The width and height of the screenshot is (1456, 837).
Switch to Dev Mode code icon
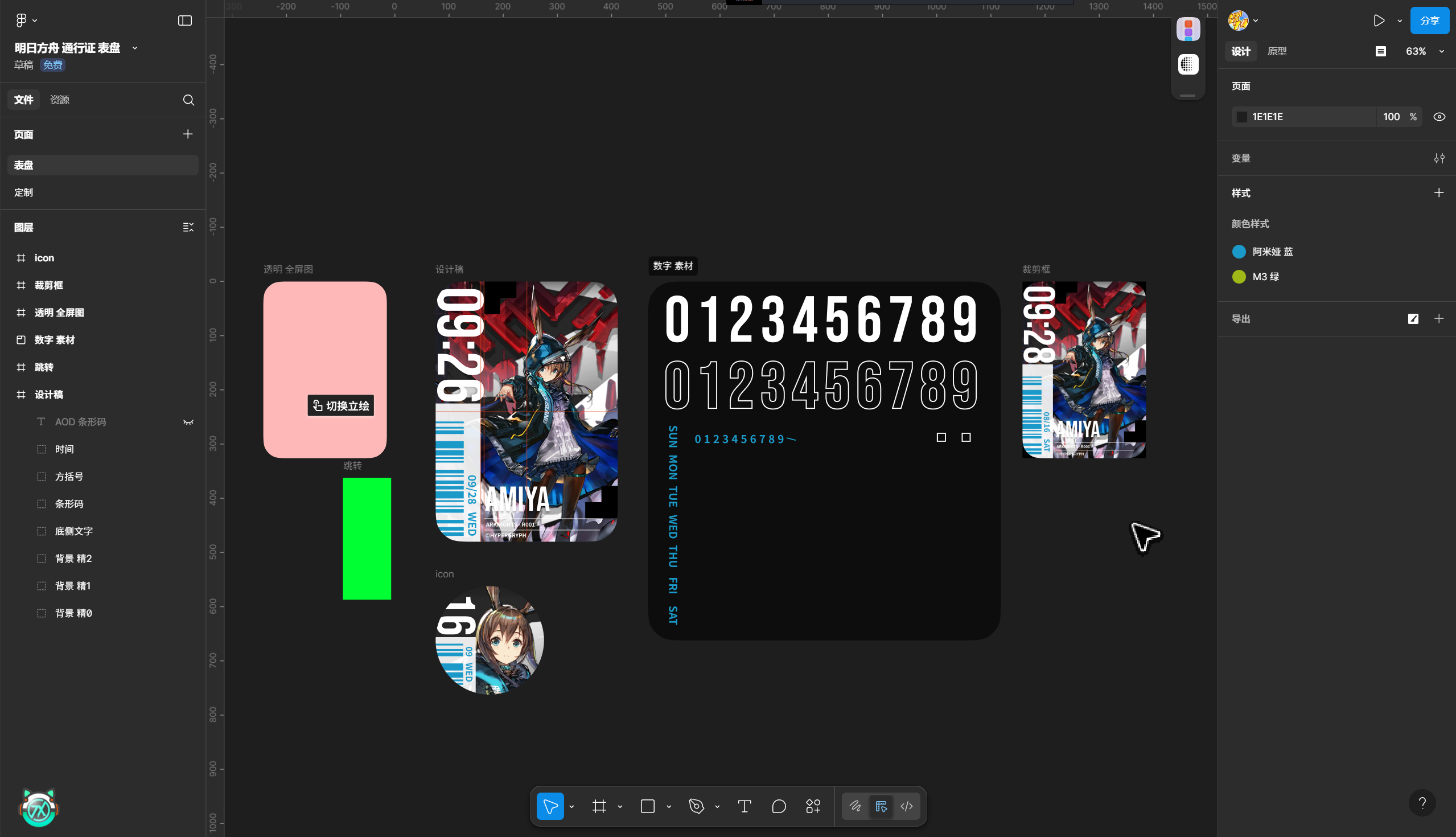click(x=907, y=806)
